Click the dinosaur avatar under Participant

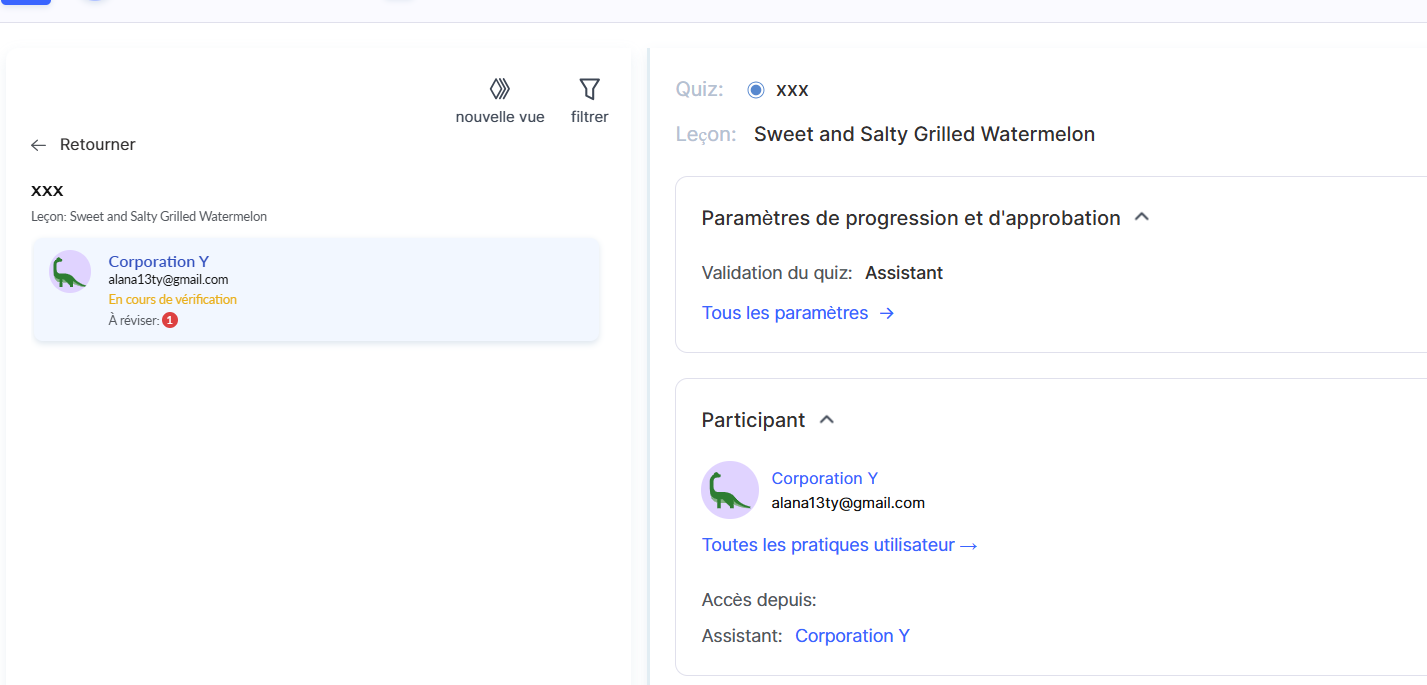coord(730,490)
